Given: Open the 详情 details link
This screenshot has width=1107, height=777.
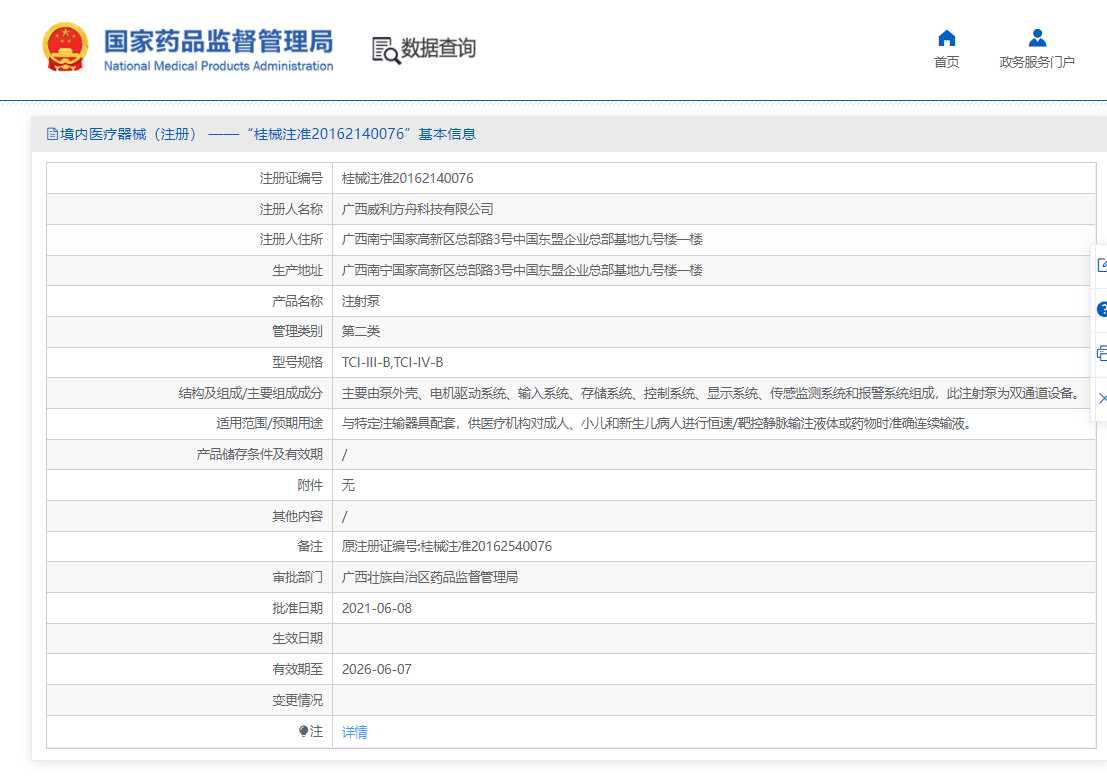Looking at the screenshot, I should (354, 732).
